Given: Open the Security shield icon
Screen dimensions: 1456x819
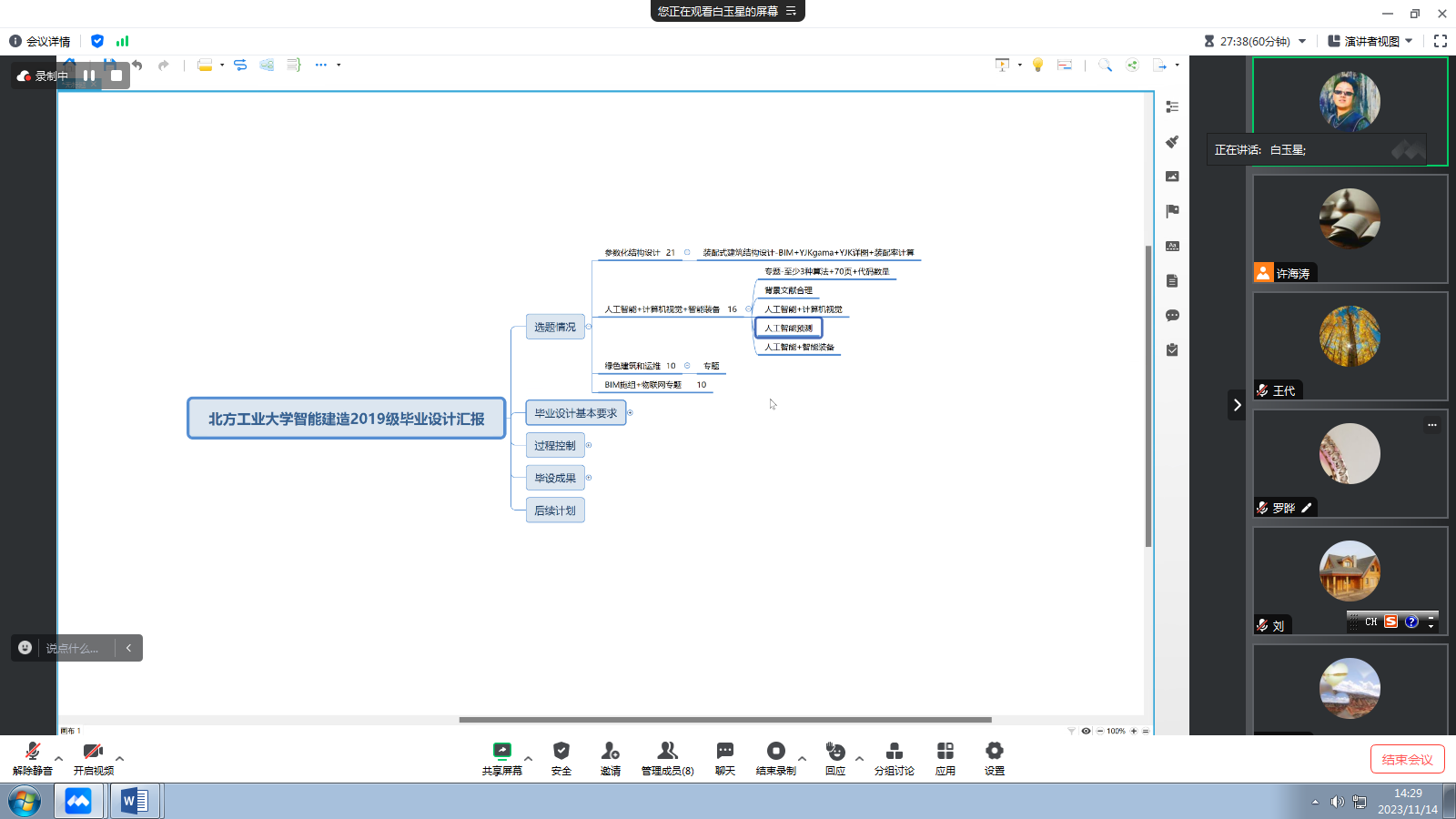Looking at the screenshot, I should click(x=561, y=752).
